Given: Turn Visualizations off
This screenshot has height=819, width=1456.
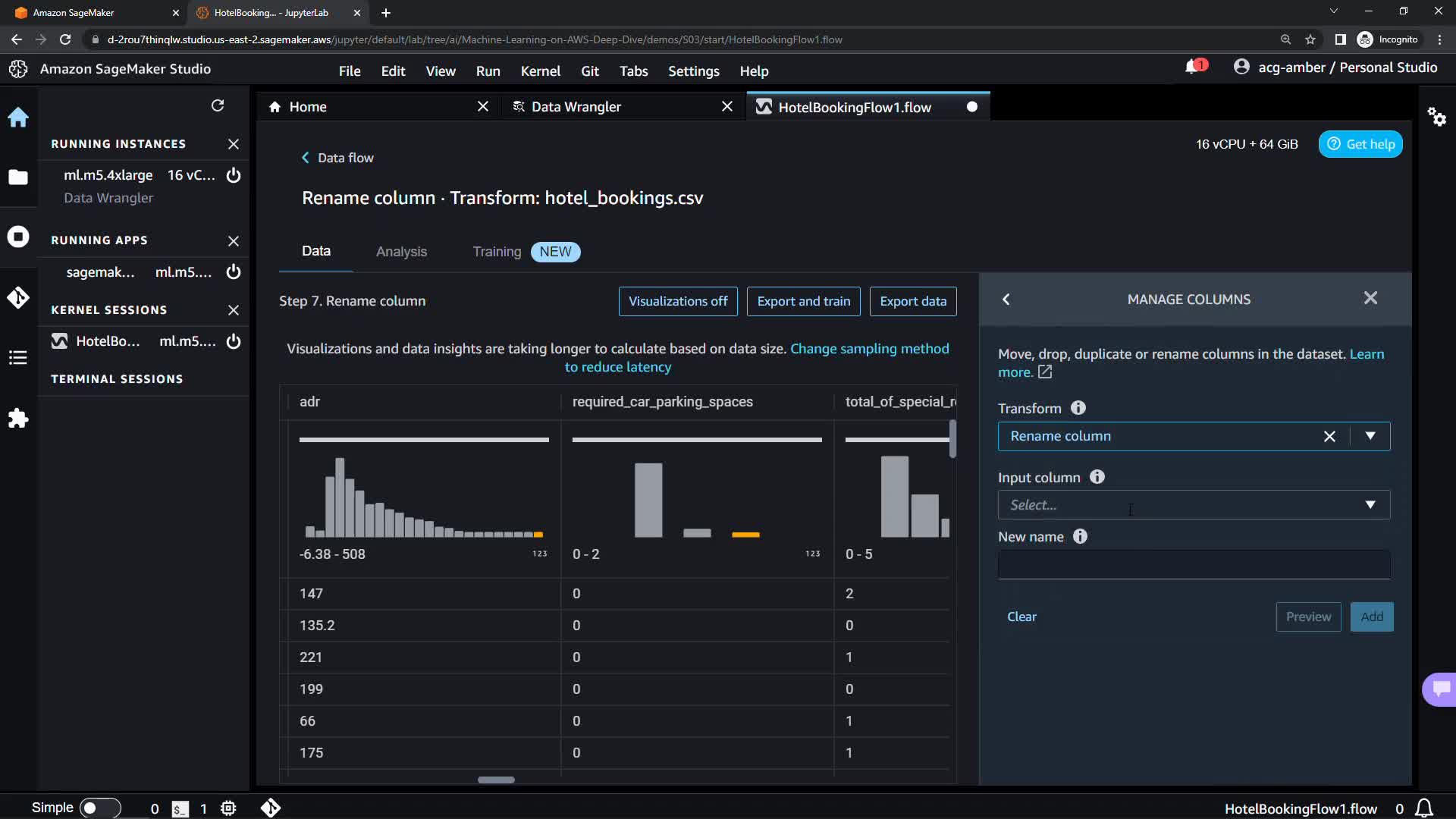Looking at the screenshot, I should (677, 301).
